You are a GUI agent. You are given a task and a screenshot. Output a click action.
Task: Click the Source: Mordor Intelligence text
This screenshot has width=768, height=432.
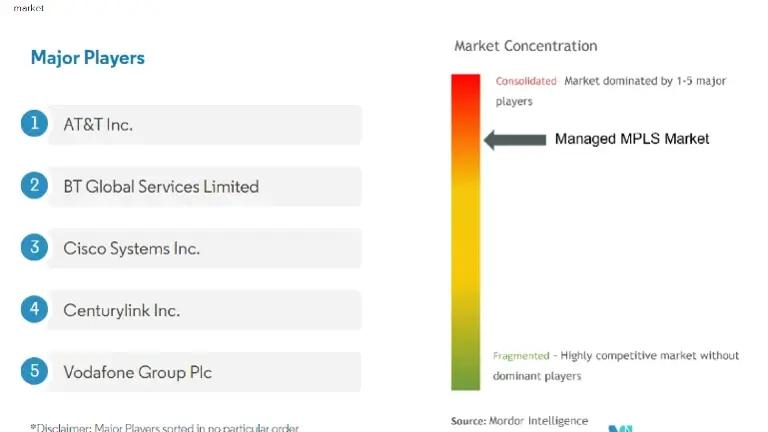click(x=519, y=421)
